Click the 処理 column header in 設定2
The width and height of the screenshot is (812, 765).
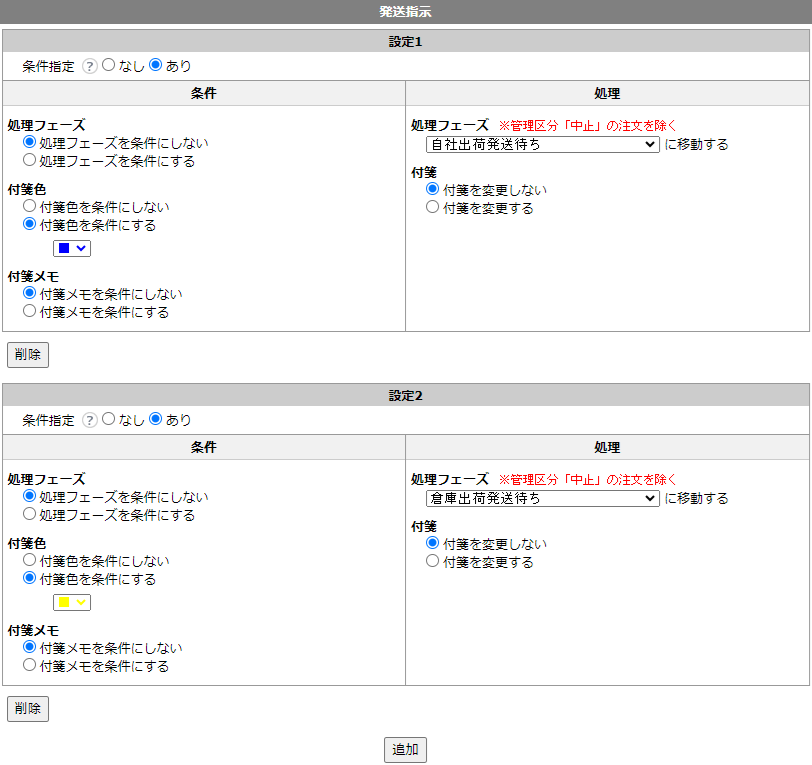coord(607,447)
